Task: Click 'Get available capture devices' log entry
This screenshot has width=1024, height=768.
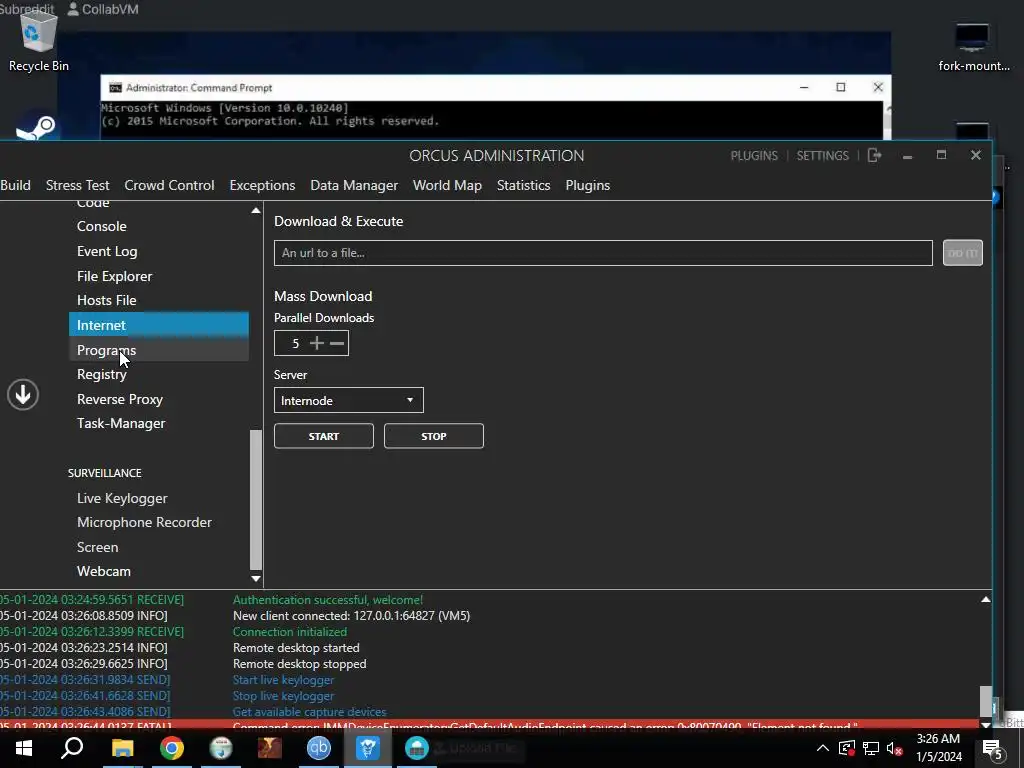Action: click(310, 712)
